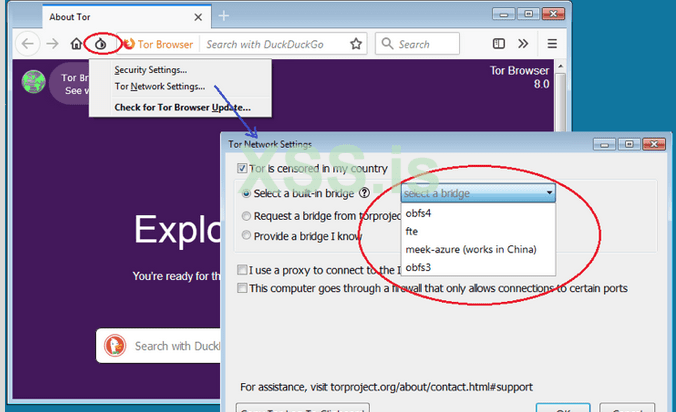Switch to the About Tor tab

[127, 17]
